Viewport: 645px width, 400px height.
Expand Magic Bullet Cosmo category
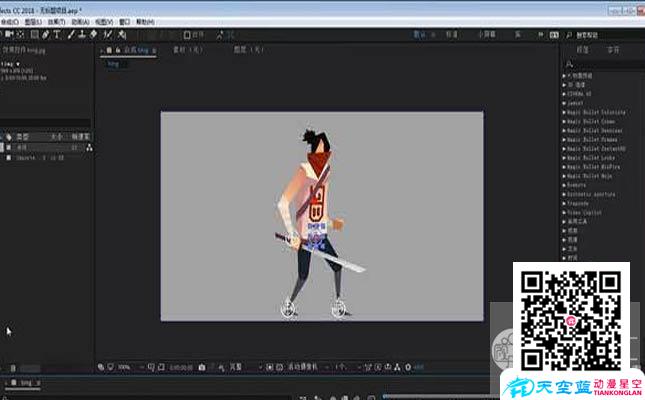[x=564, y=121]
